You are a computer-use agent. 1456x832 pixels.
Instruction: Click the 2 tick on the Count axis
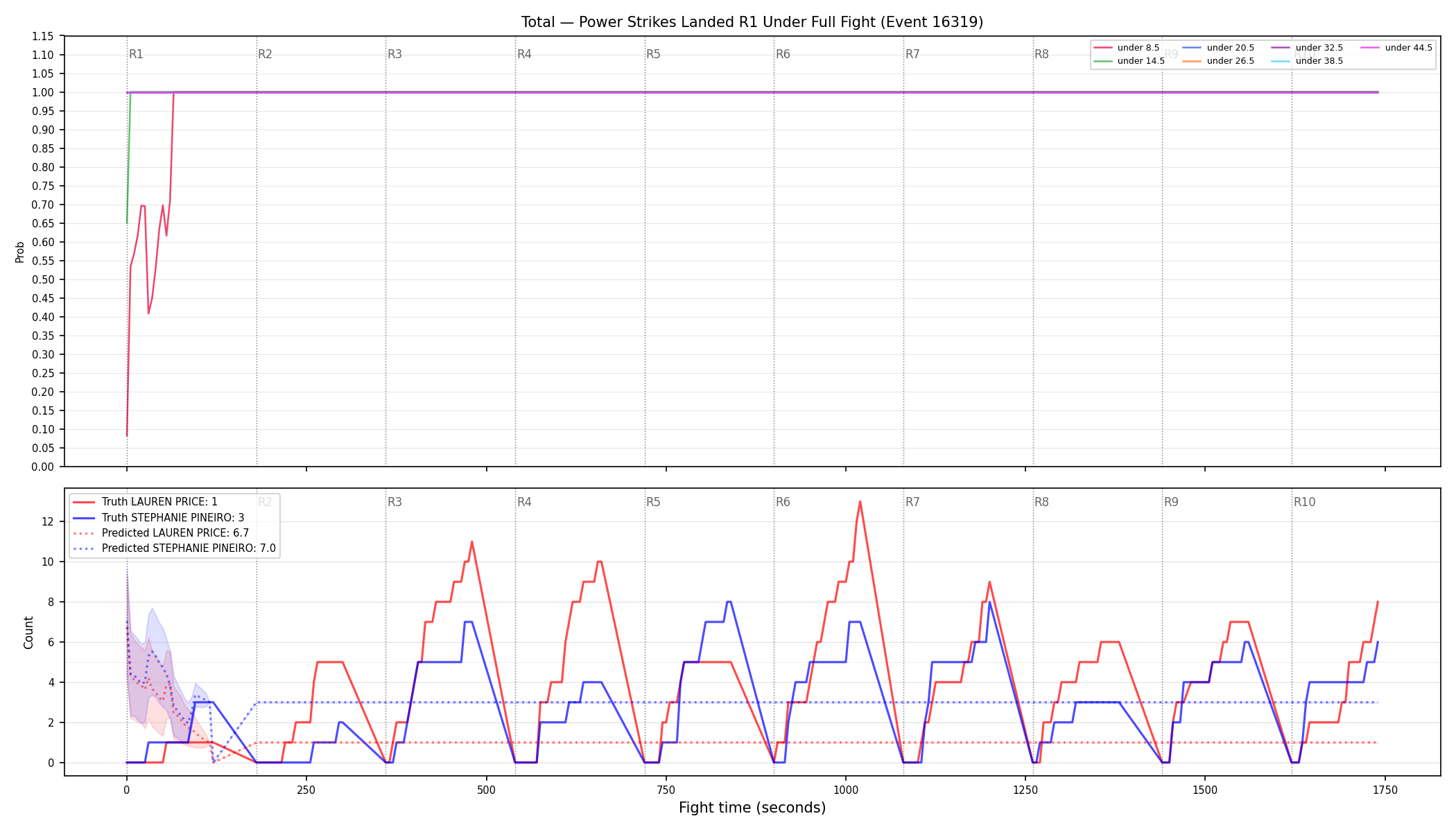tap(51, 722)
